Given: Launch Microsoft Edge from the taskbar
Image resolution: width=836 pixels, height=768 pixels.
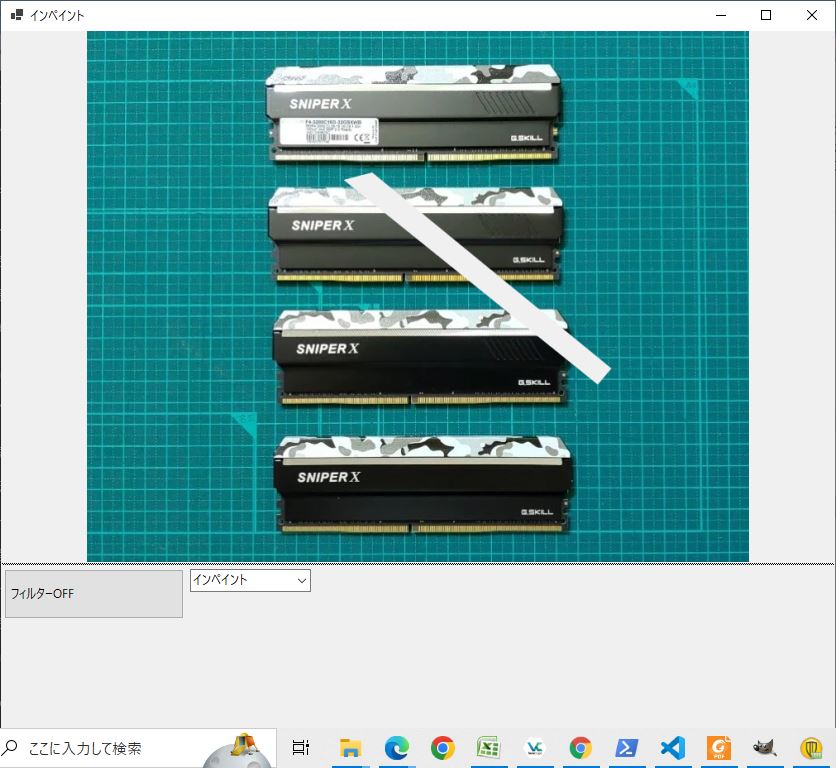Looking at the screenshot, I should (x=397, y=748).
